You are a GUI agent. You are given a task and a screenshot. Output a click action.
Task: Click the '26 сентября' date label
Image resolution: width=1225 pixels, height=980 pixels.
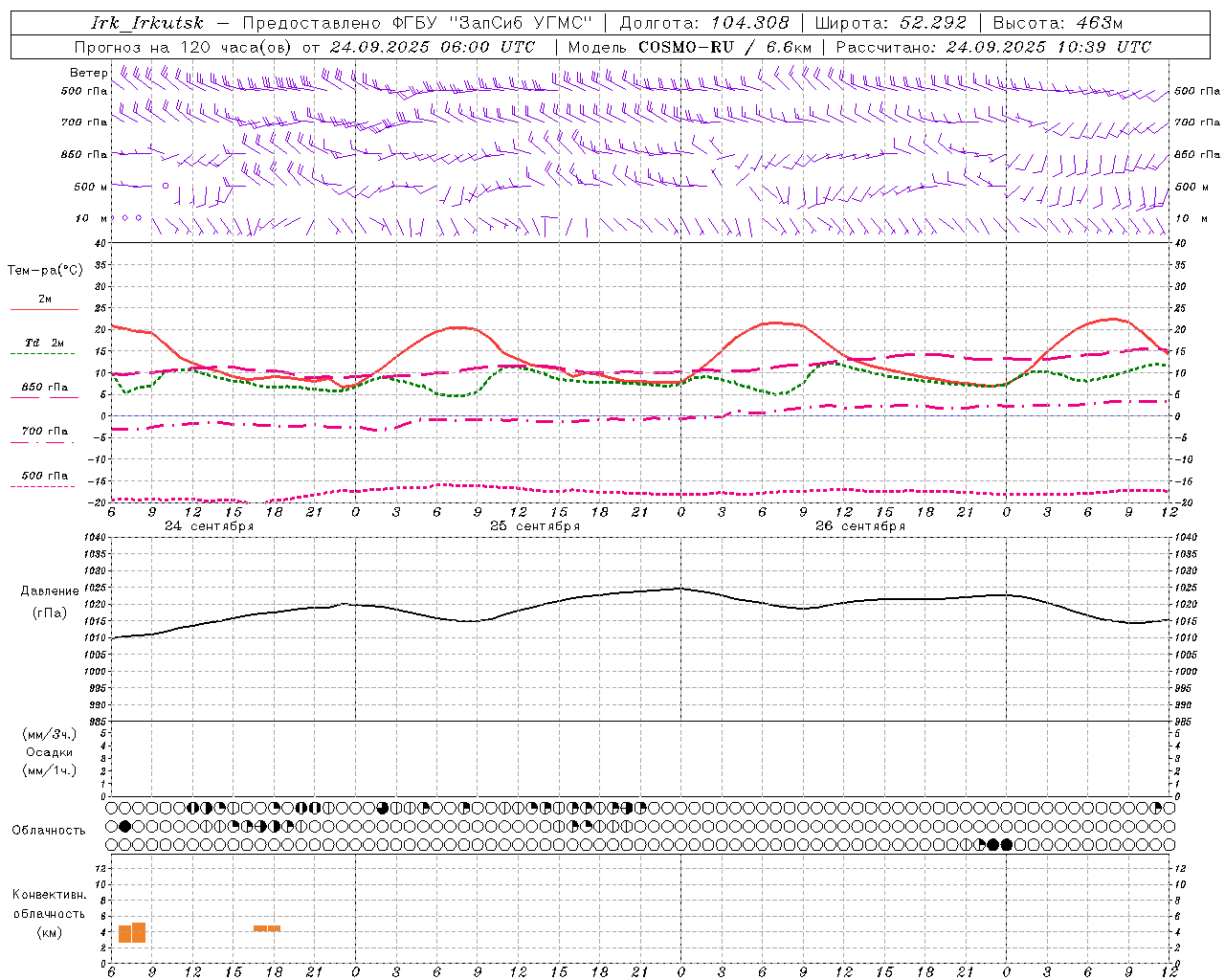860,526
